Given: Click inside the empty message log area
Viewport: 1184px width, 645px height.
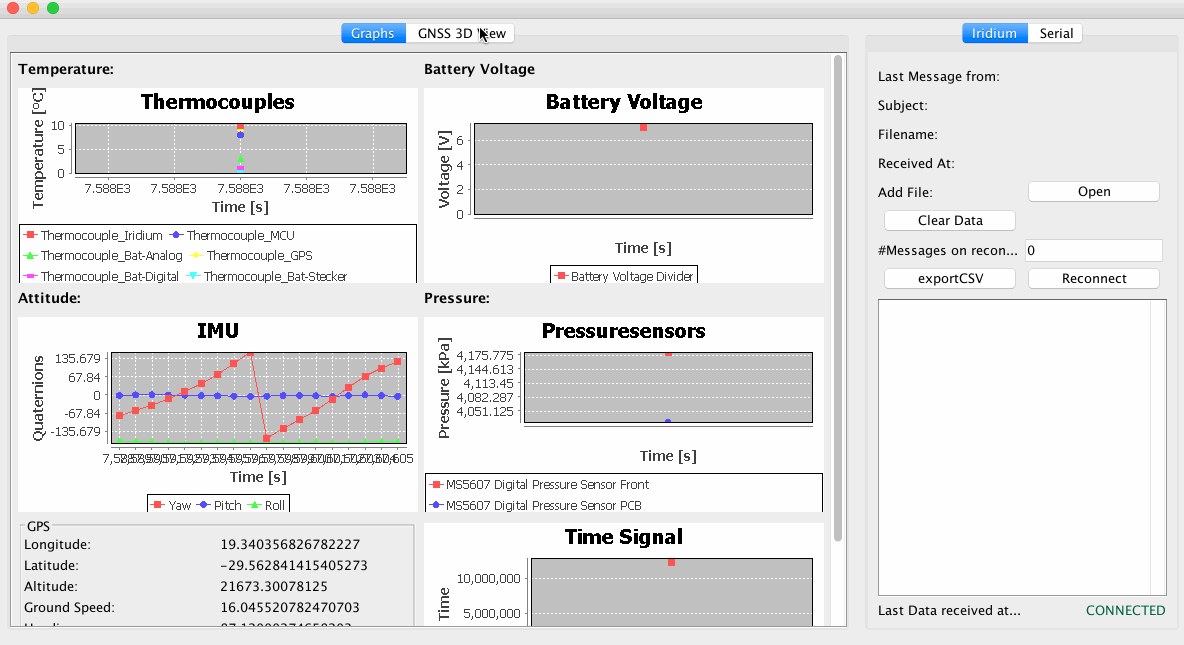Looking at the screenshot, I should coord(1013,447).
